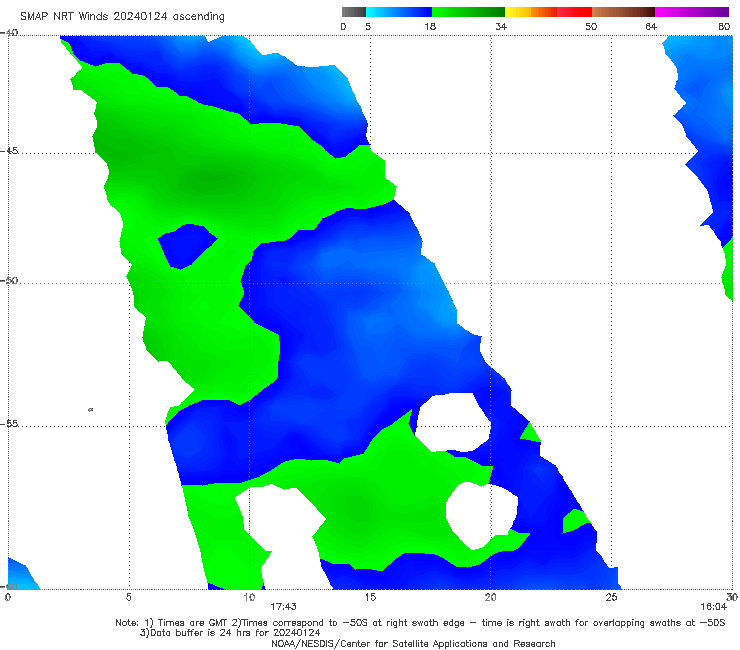
Task: Click the title 'SMAP NRT Winds 20240124 ascending'
Action: click(x=122, y=16)
